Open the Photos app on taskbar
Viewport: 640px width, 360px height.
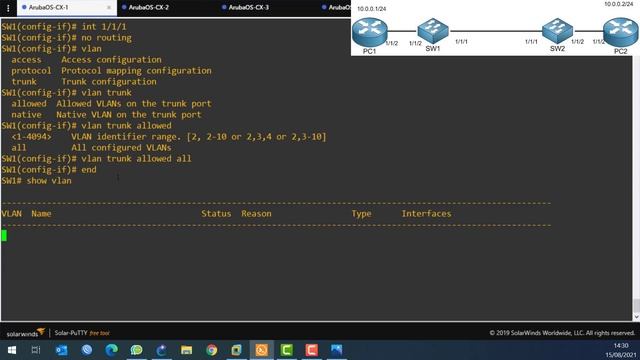pyautogui.click(x=337, y=350)
